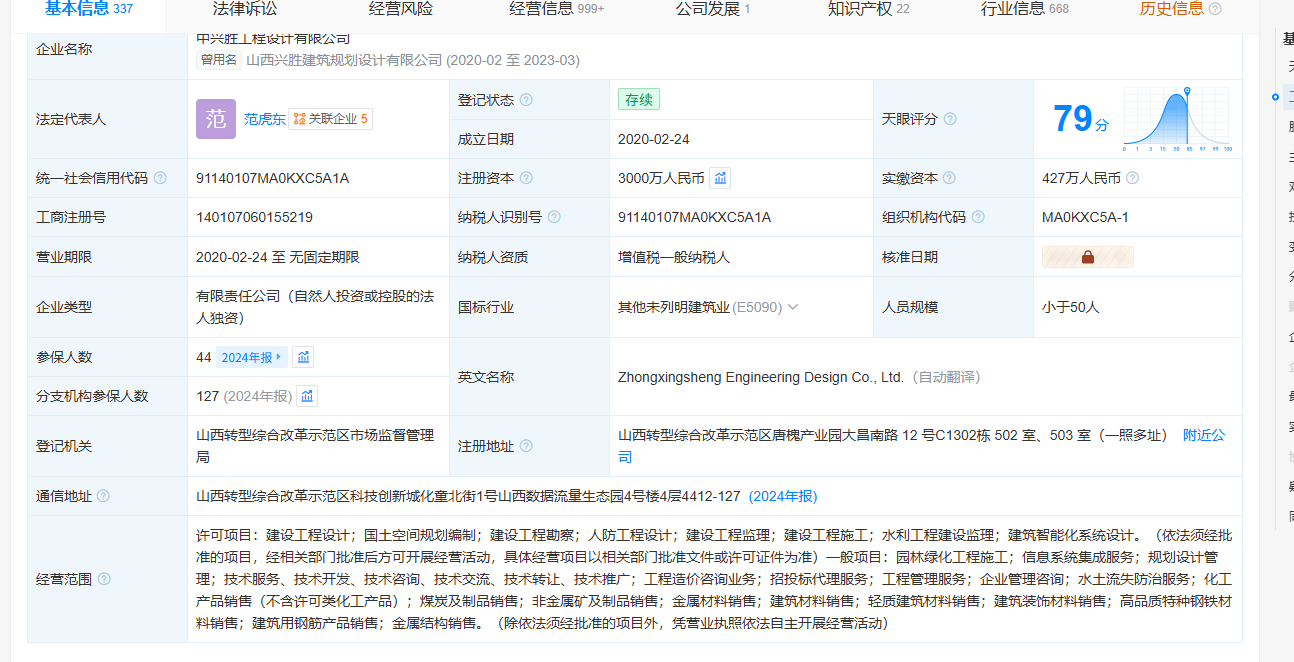This screenshot has width=1294, height=662.
Task: Click 小于50人 staff size value
Action: pyautogui.click(x=1071, y=307)
